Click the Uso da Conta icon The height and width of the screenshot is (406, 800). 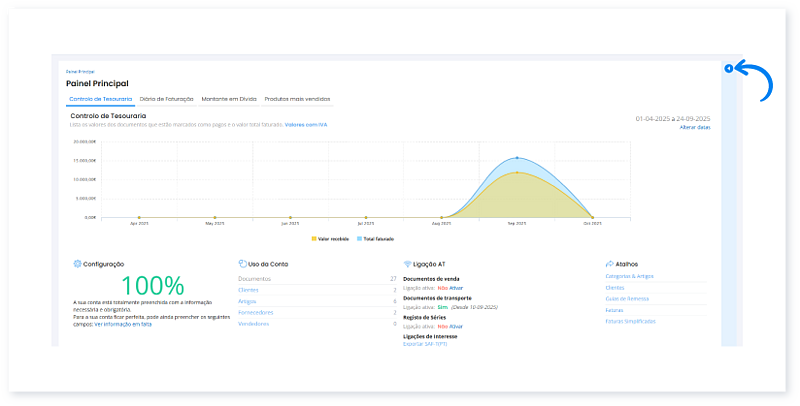243,264
